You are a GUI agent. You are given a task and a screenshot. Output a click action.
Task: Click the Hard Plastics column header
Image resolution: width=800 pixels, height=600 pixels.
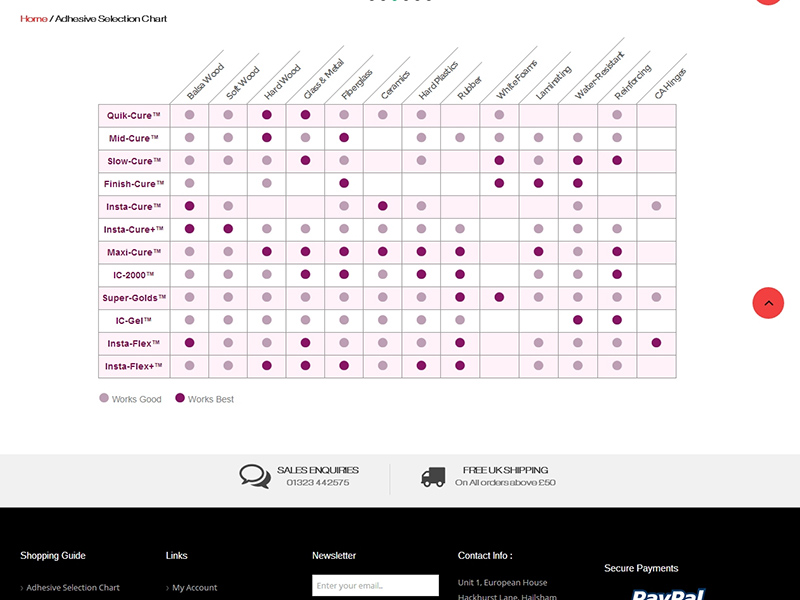pyautogui.click(x=438, y=80)
